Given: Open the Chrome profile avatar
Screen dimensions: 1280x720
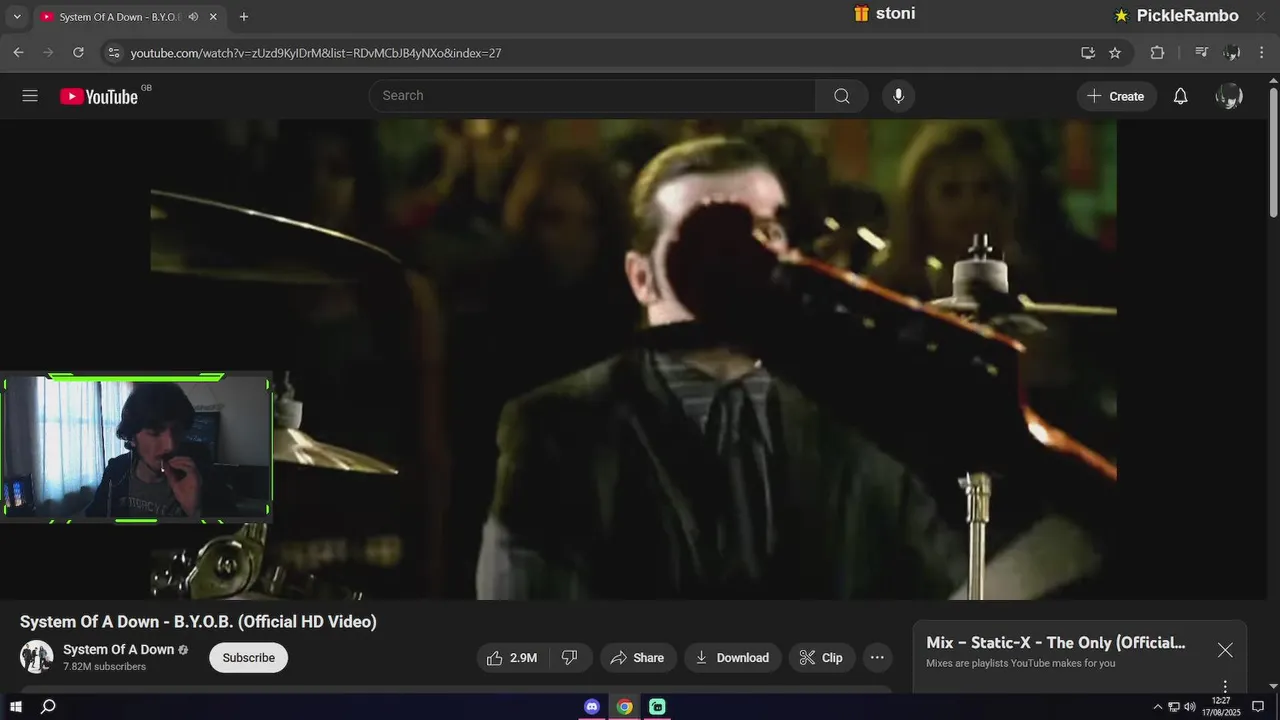Looking at the screenshot, I should (1232, 52).
